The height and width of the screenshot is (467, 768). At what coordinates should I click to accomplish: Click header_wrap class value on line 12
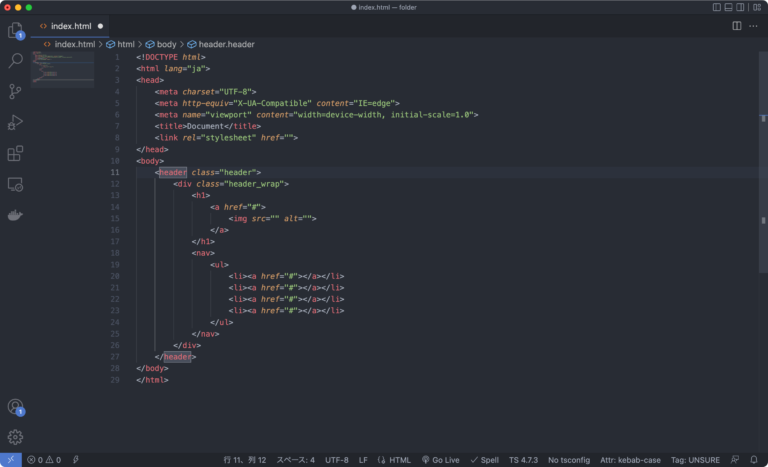[x=254, y=184]
